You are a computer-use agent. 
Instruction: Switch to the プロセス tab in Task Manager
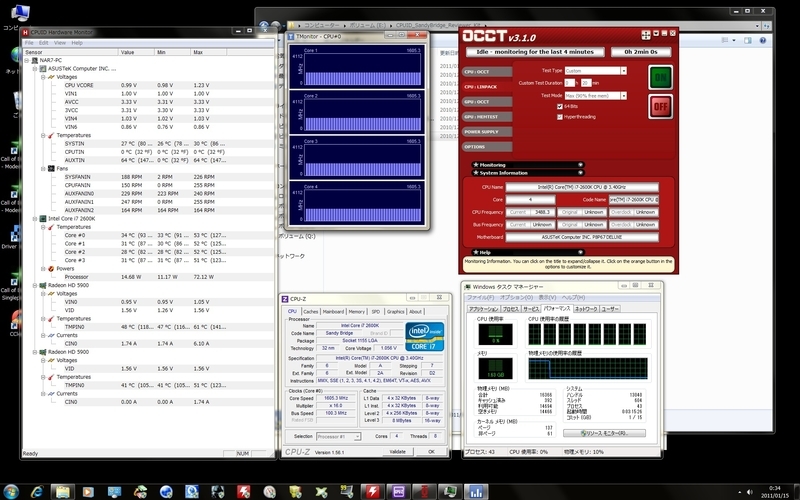tap(511, 309)
